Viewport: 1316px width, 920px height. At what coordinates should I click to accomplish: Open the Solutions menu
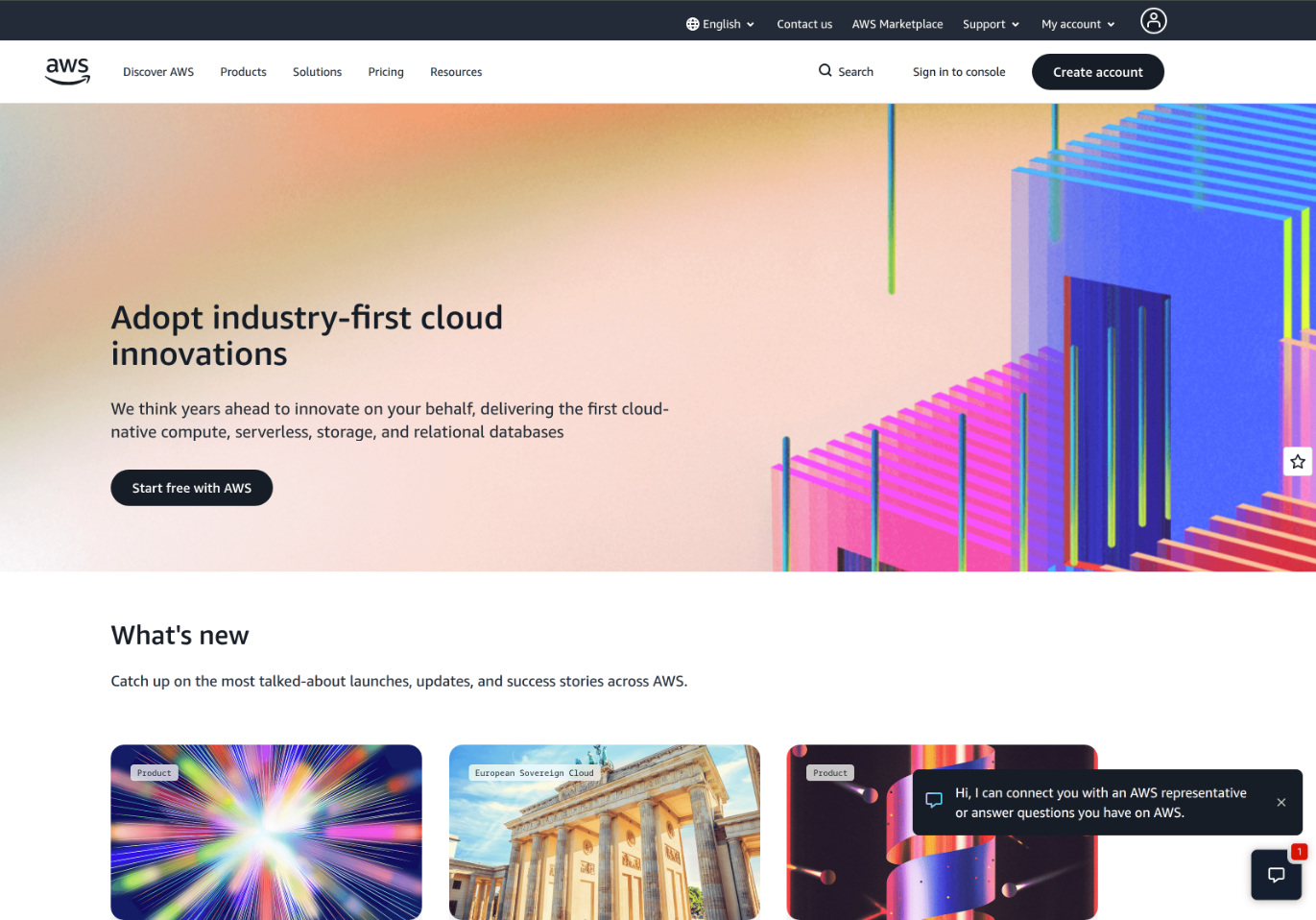point(317,72)
